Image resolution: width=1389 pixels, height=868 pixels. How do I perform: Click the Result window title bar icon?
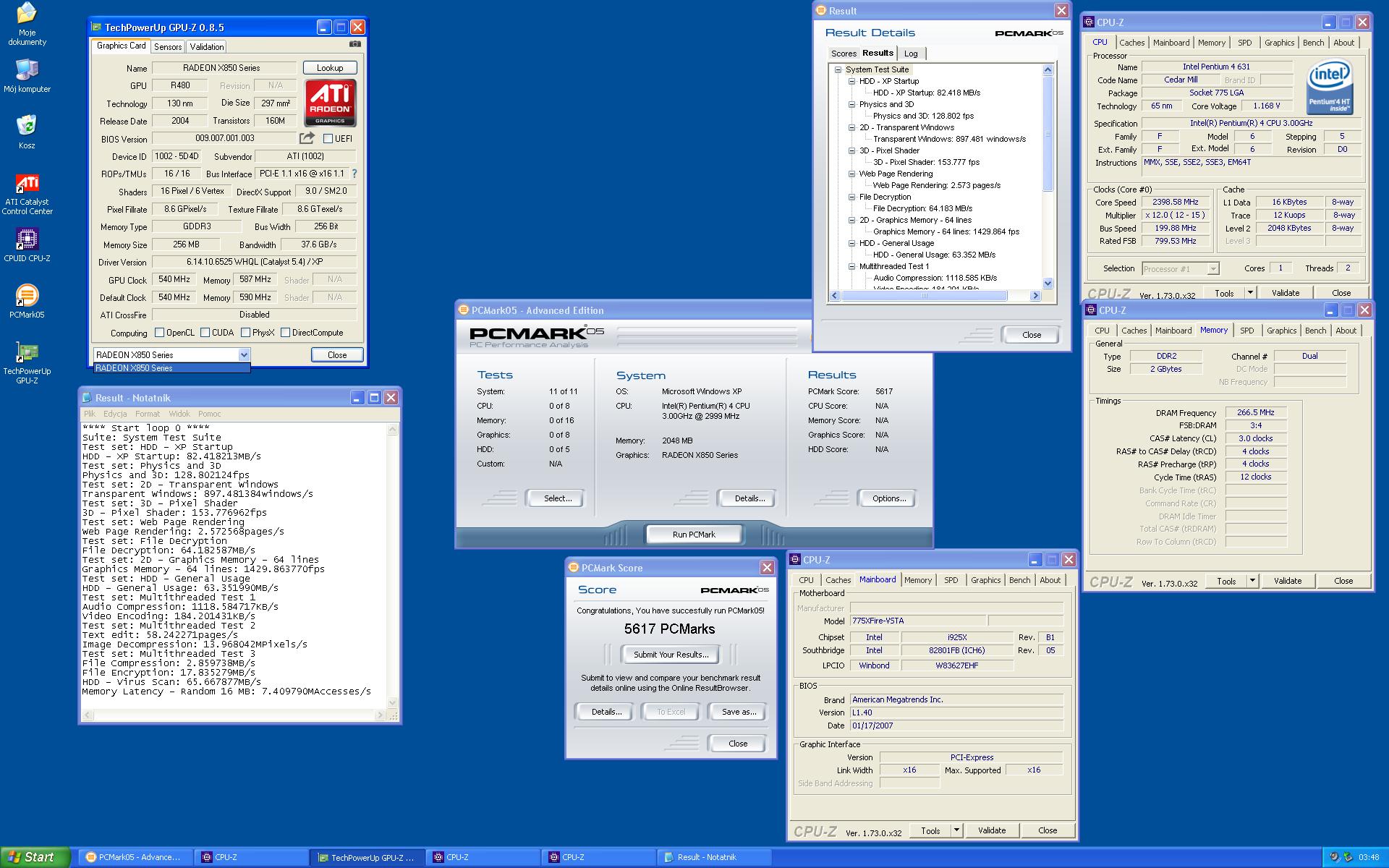[821, 11]
